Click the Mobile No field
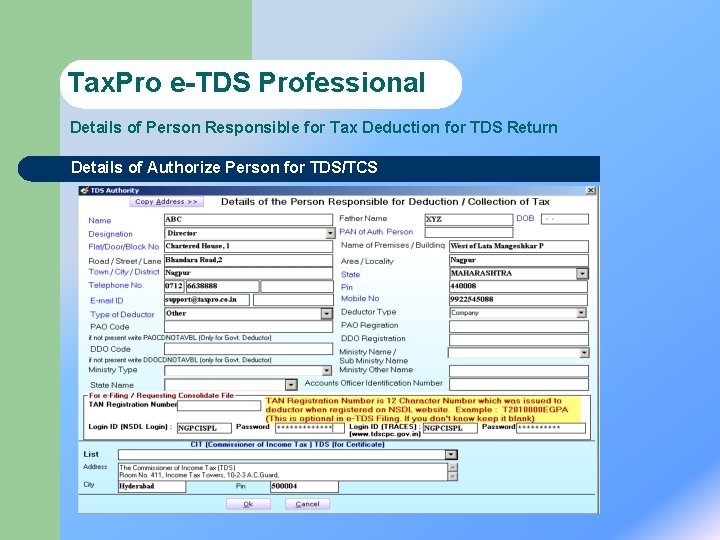Screen dimensions: 720x540 [x=518, y=299]
